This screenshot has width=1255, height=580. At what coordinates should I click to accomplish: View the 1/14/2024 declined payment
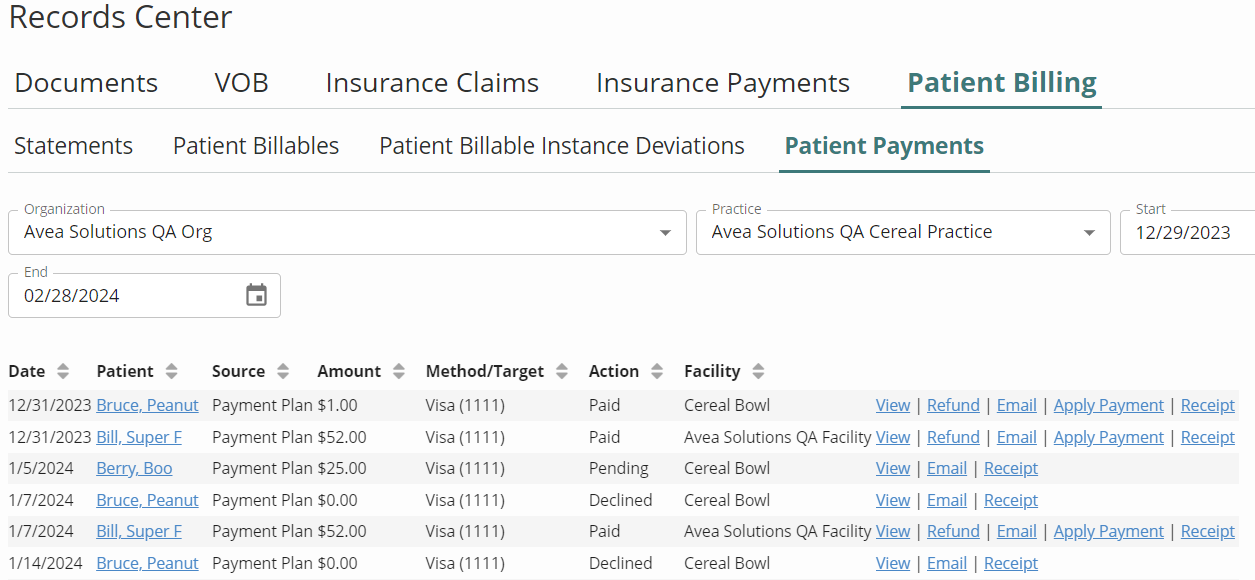(893, 563)
